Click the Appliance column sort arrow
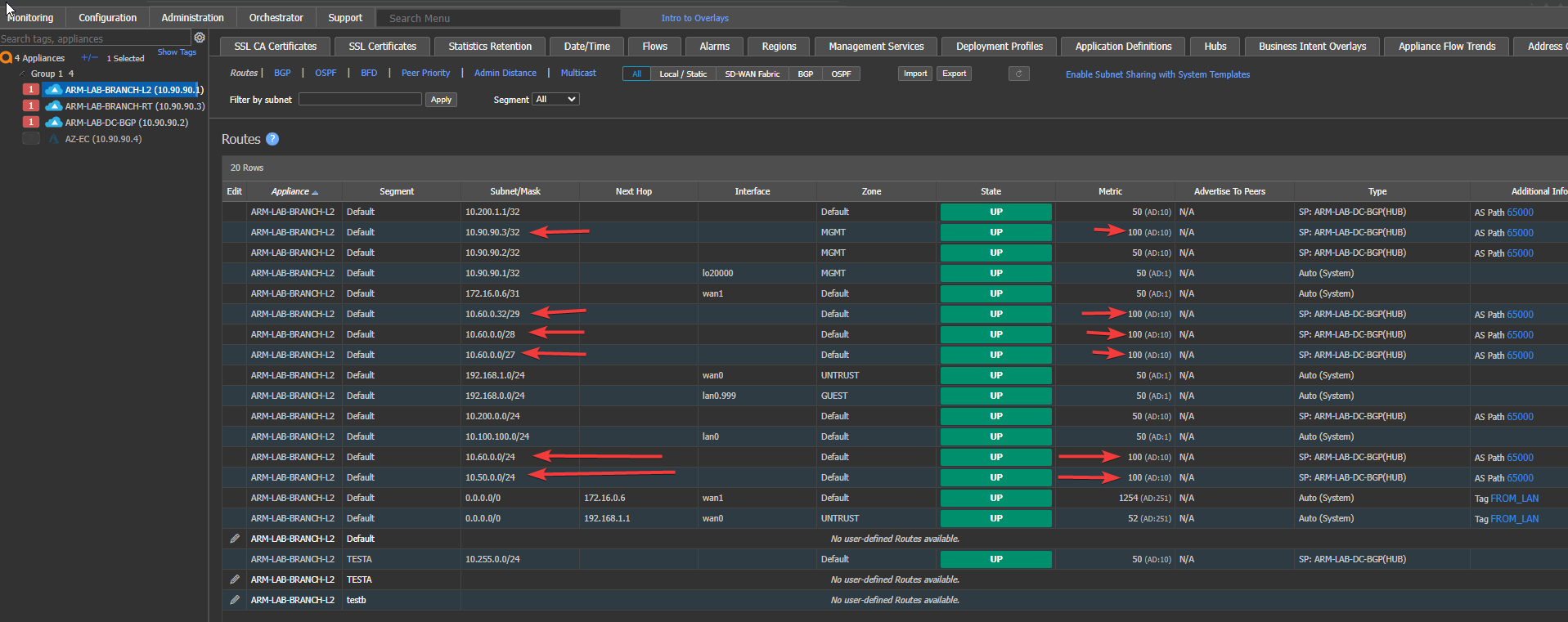Image resolution: width=1568 pixels, height=622 pixels. click(x=315, y=192)
